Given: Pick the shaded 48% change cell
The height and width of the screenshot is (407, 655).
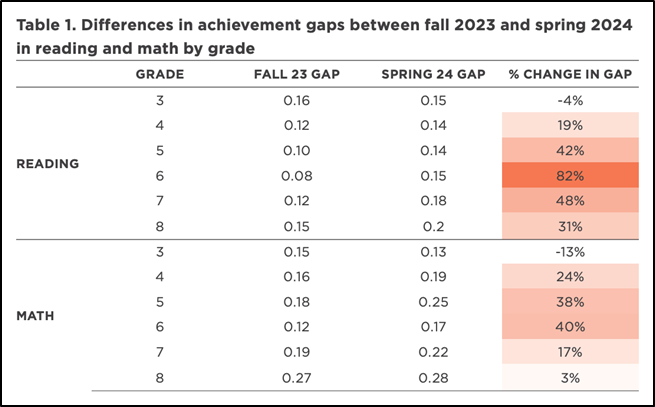Looking at the screenshot, I should 571,200.
